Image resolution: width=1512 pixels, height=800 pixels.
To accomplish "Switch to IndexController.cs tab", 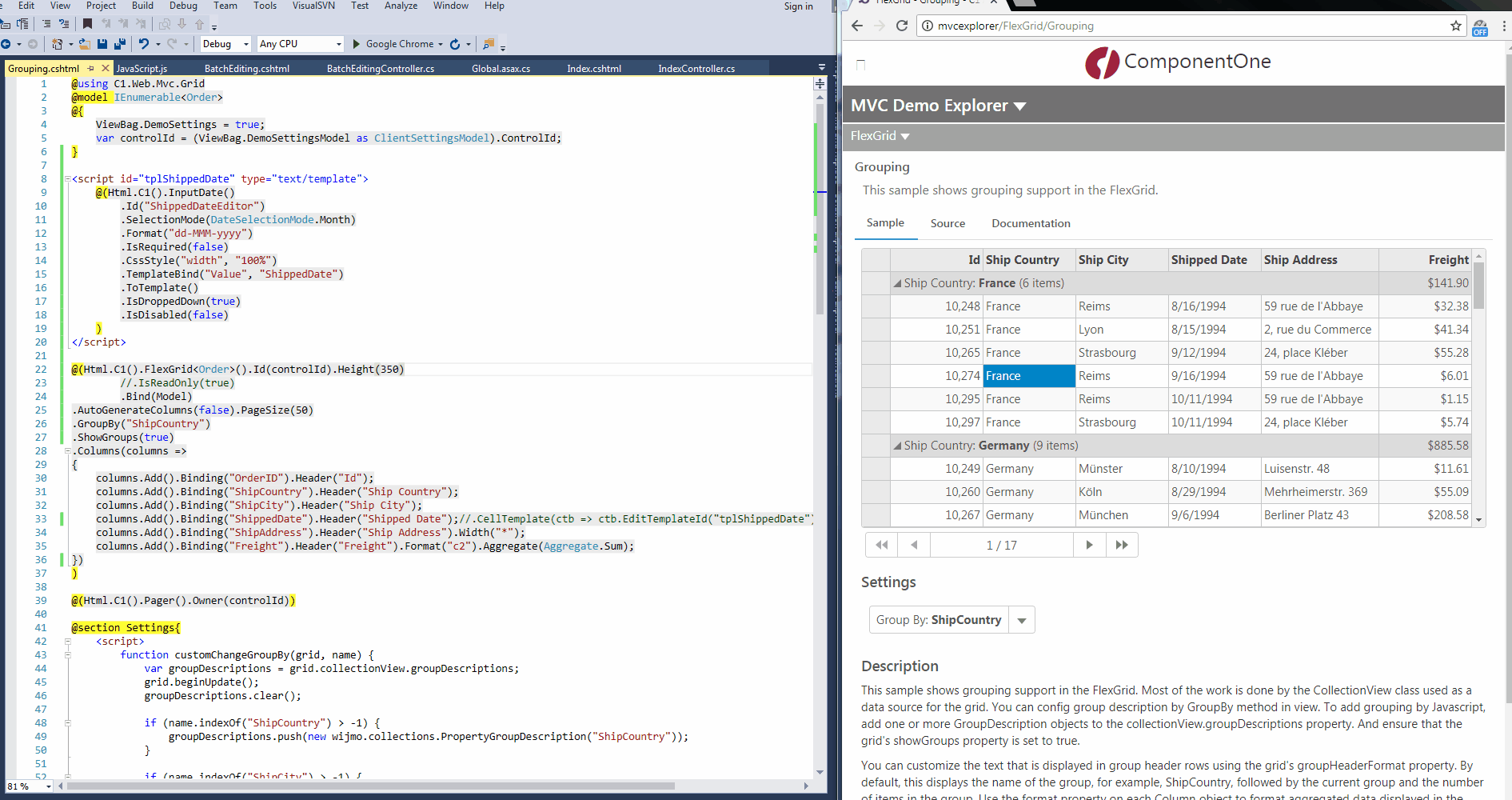I will click(696, 69).
